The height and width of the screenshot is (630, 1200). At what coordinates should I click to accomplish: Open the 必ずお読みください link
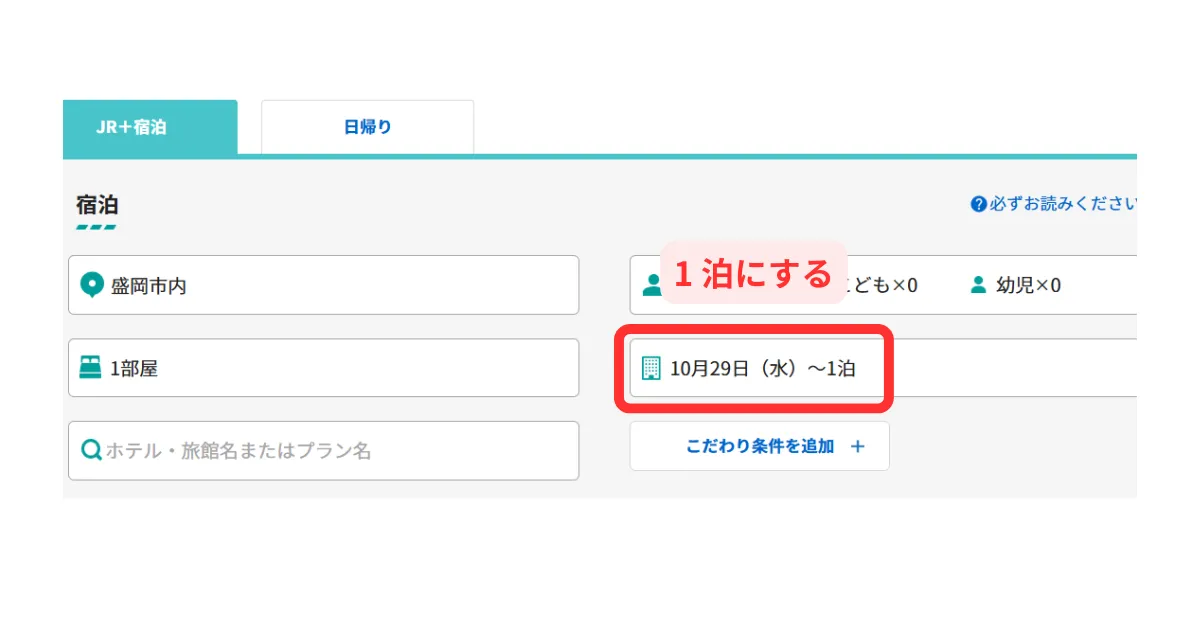tap(1063, 204)
